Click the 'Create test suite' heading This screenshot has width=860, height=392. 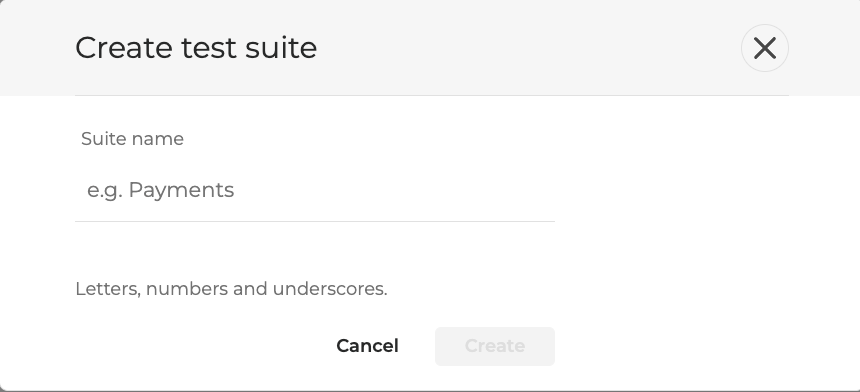(196, 48)
